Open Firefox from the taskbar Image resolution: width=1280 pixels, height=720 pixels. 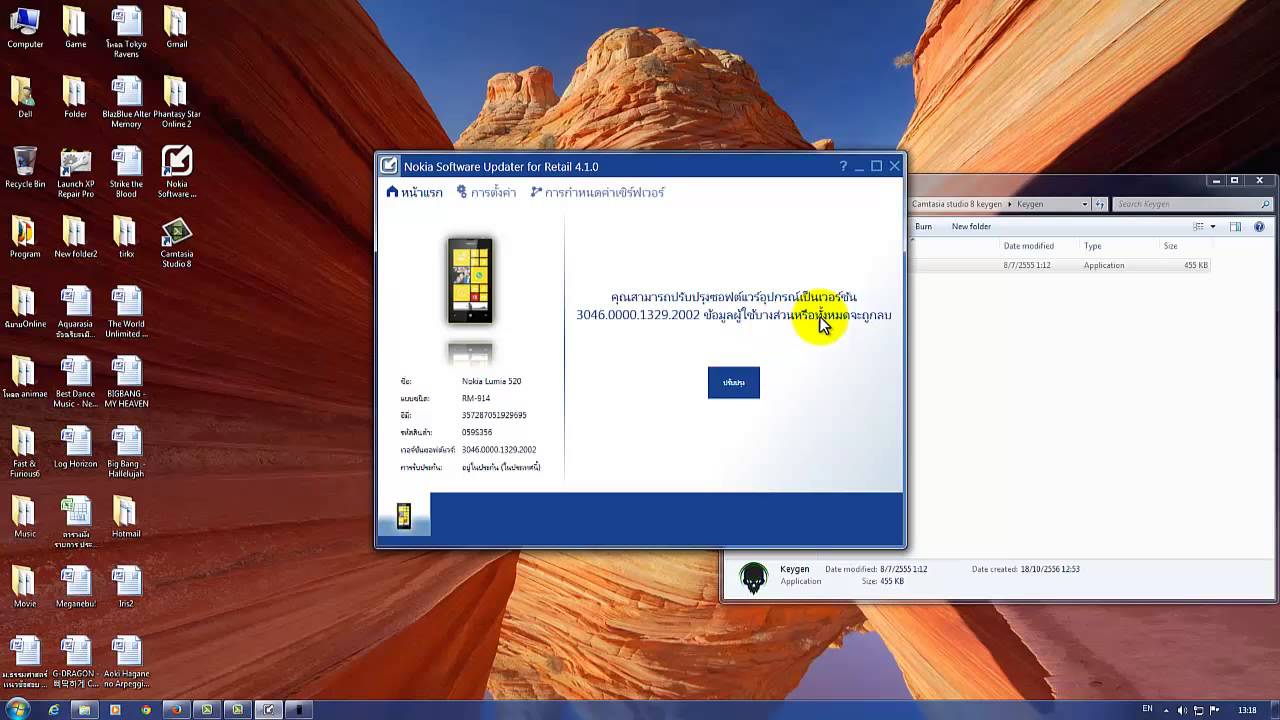coord(176,709)
